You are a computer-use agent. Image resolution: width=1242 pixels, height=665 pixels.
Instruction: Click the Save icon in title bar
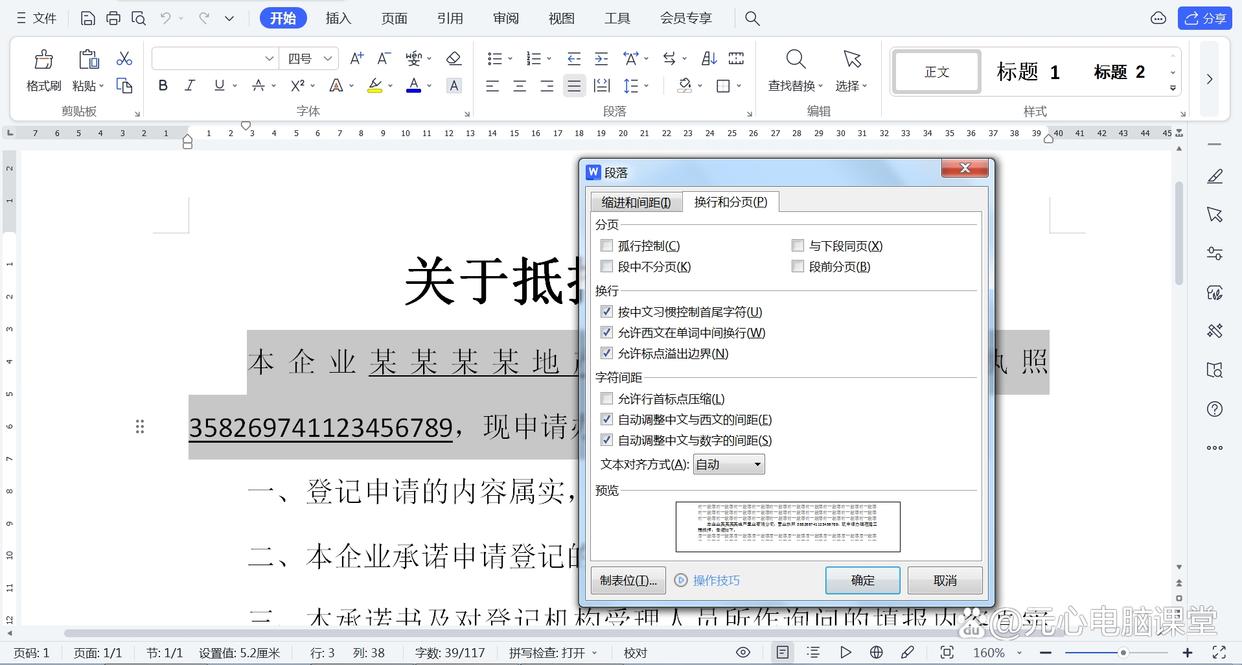(88, 18)
